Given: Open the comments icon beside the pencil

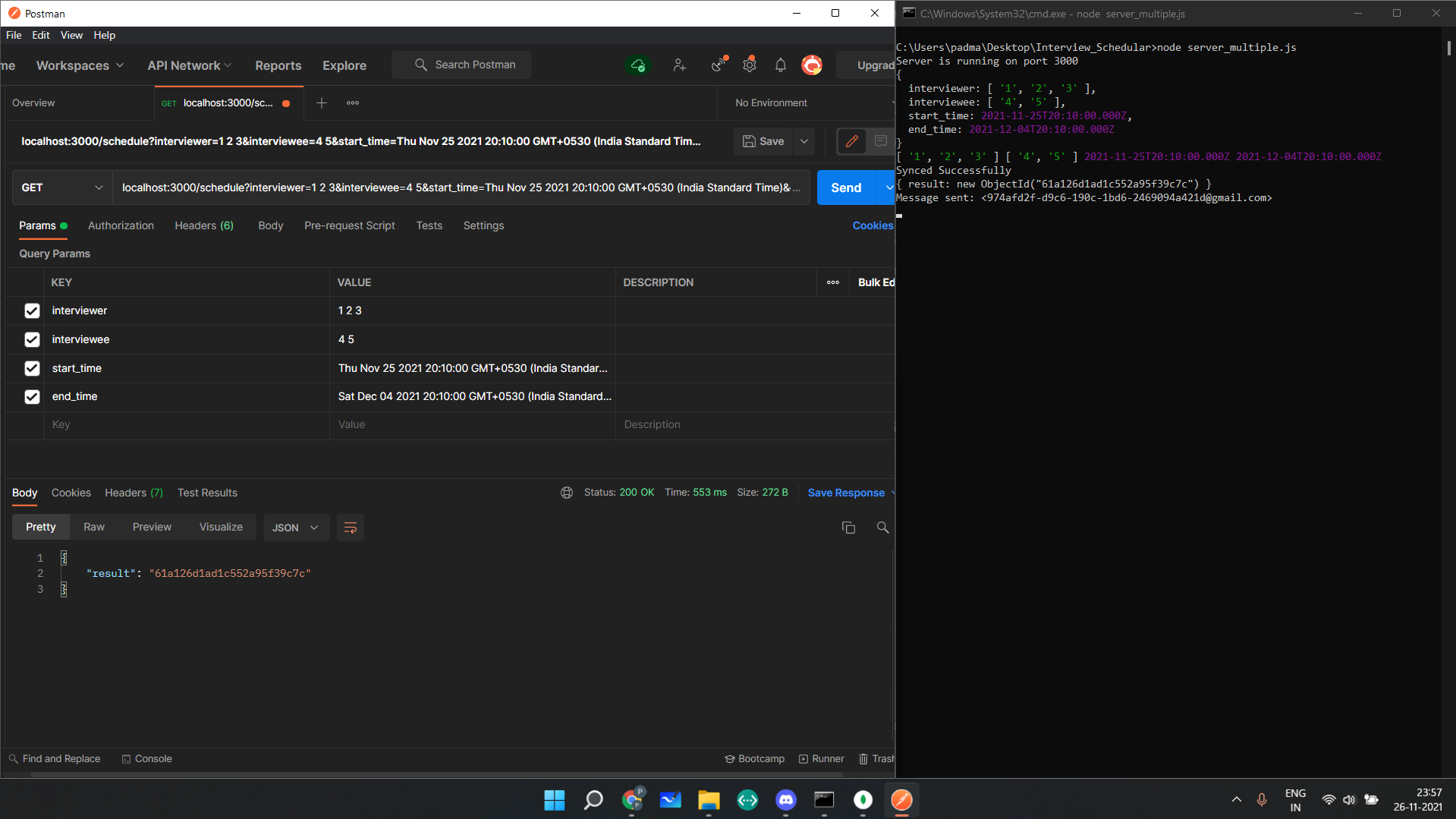Looking at the screenshot, I should point(881,141).
